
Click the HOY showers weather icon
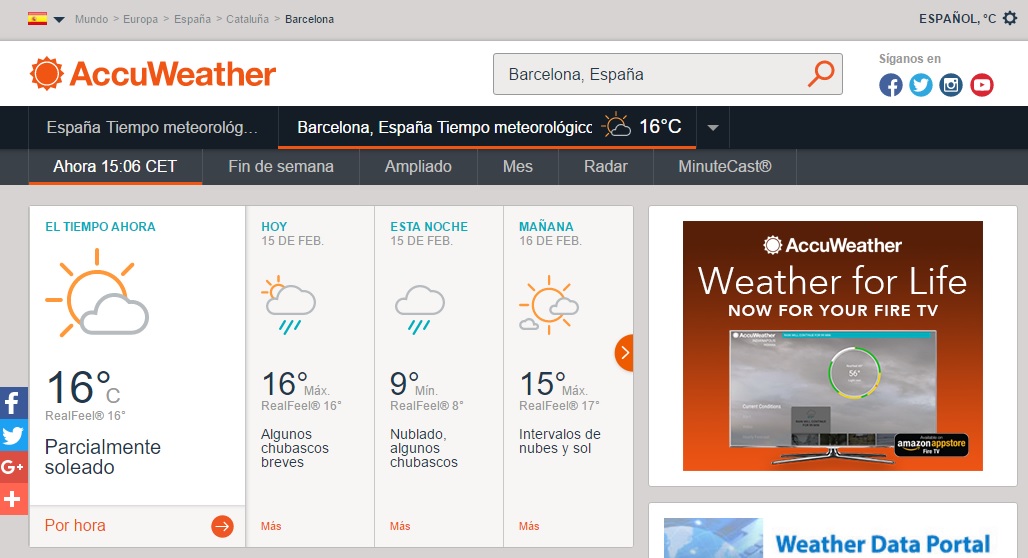click(x=288, y=305)
